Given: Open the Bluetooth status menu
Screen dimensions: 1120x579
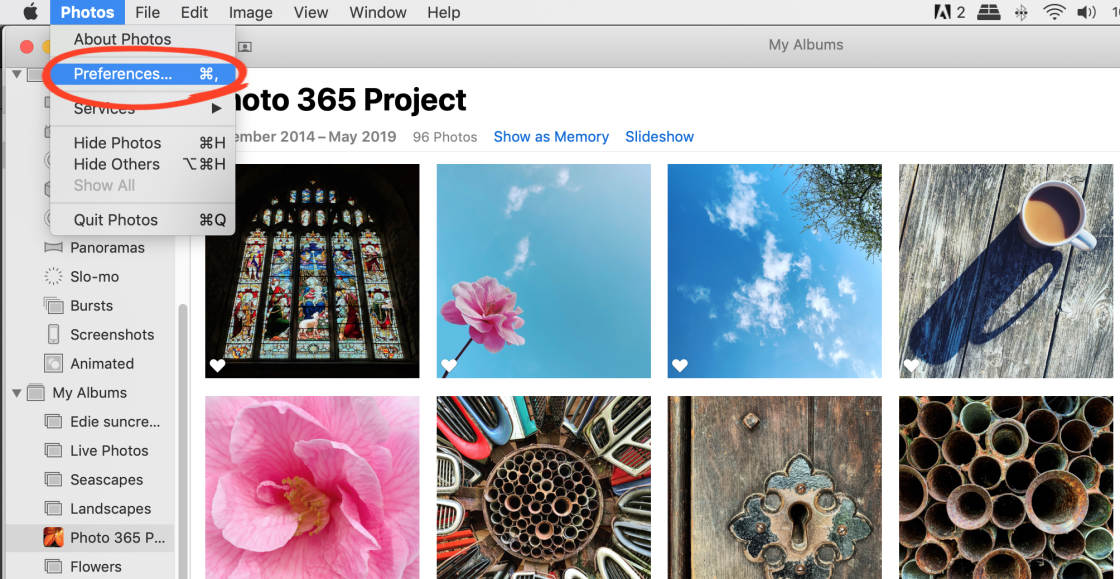Looking at the screenshot, I should coord(1022,12).
